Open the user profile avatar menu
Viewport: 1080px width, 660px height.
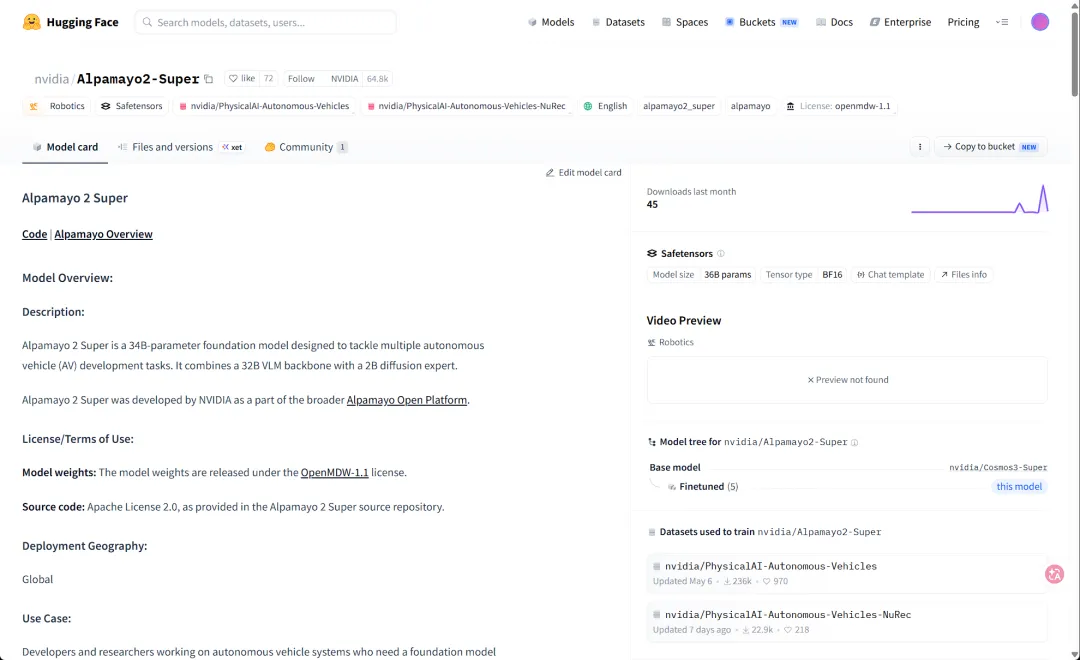[1039, 22]
